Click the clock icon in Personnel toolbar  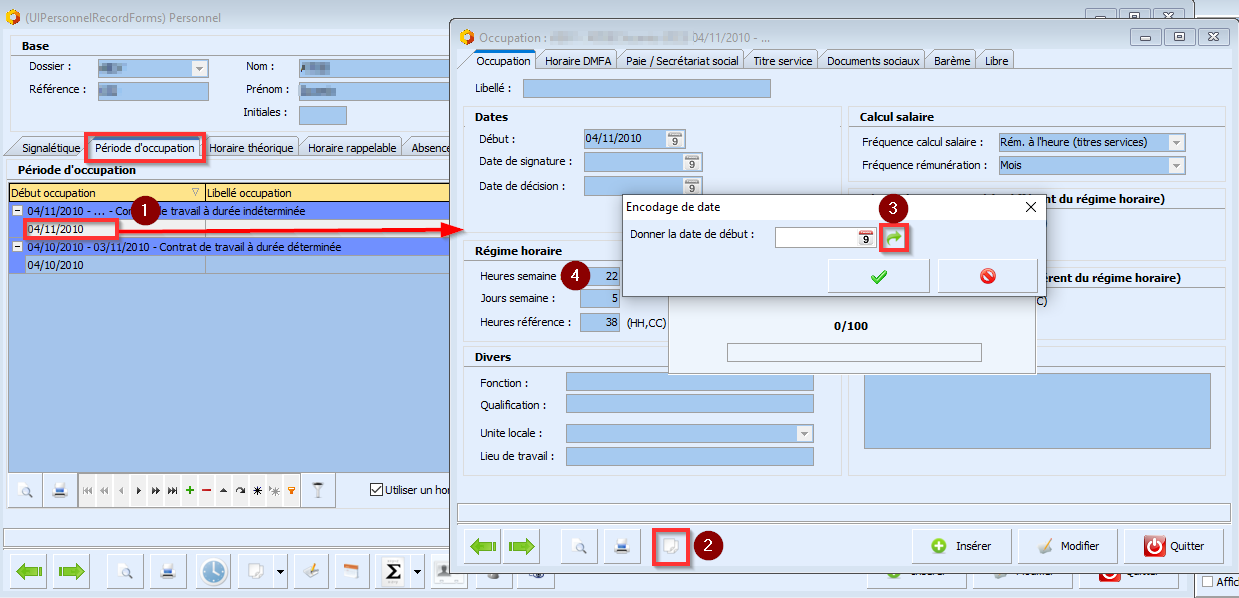(214, 571)
